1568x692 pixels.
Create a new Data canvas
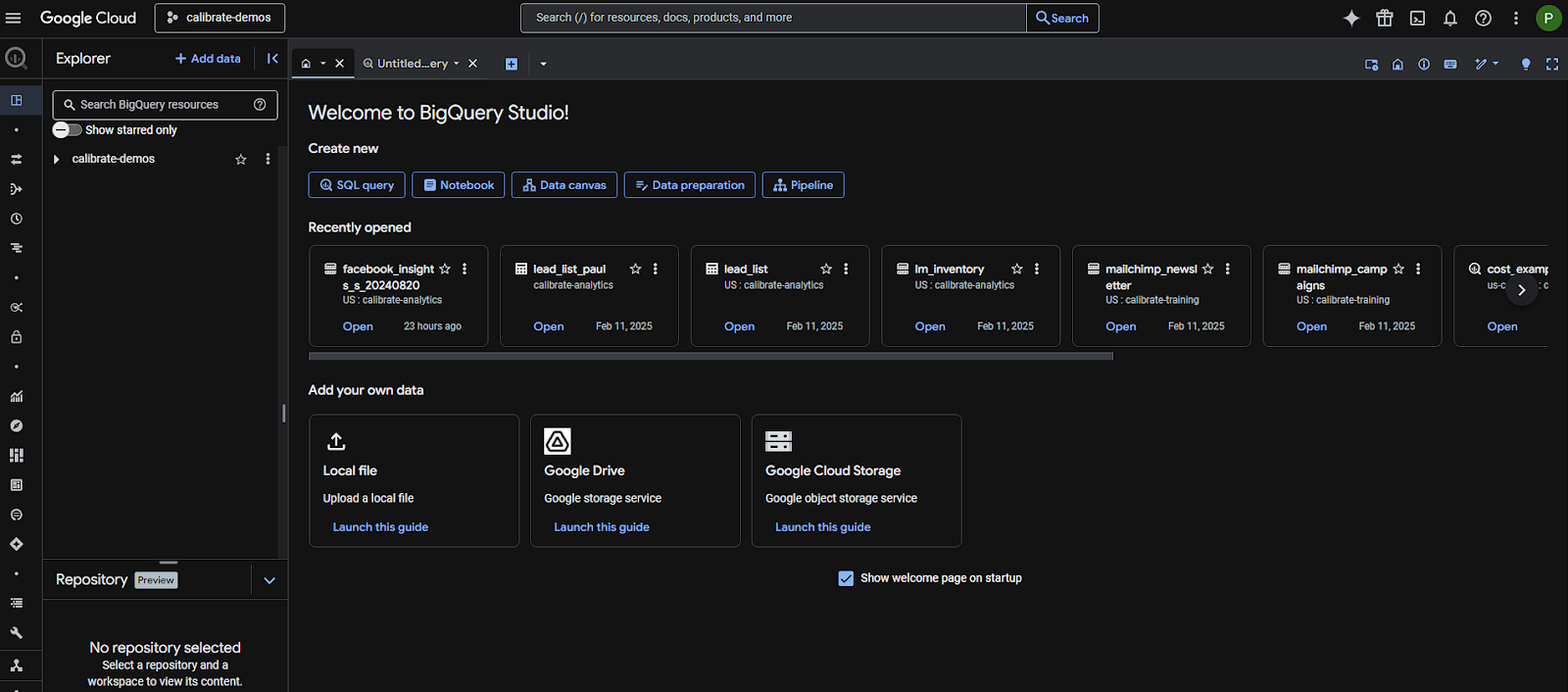(x=564, y=185)
